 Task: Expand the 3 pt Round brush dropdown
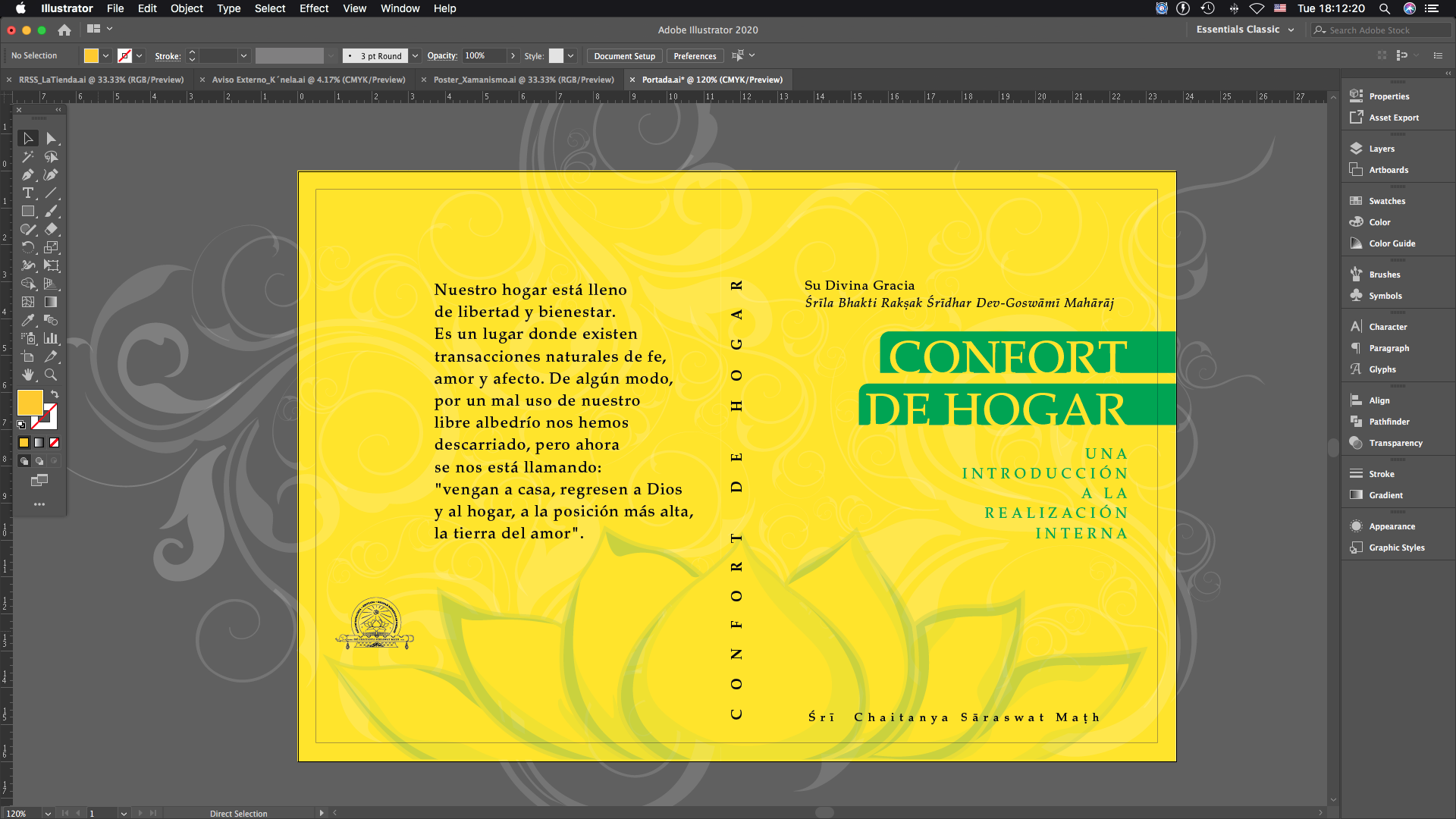(x=415, y=56)
